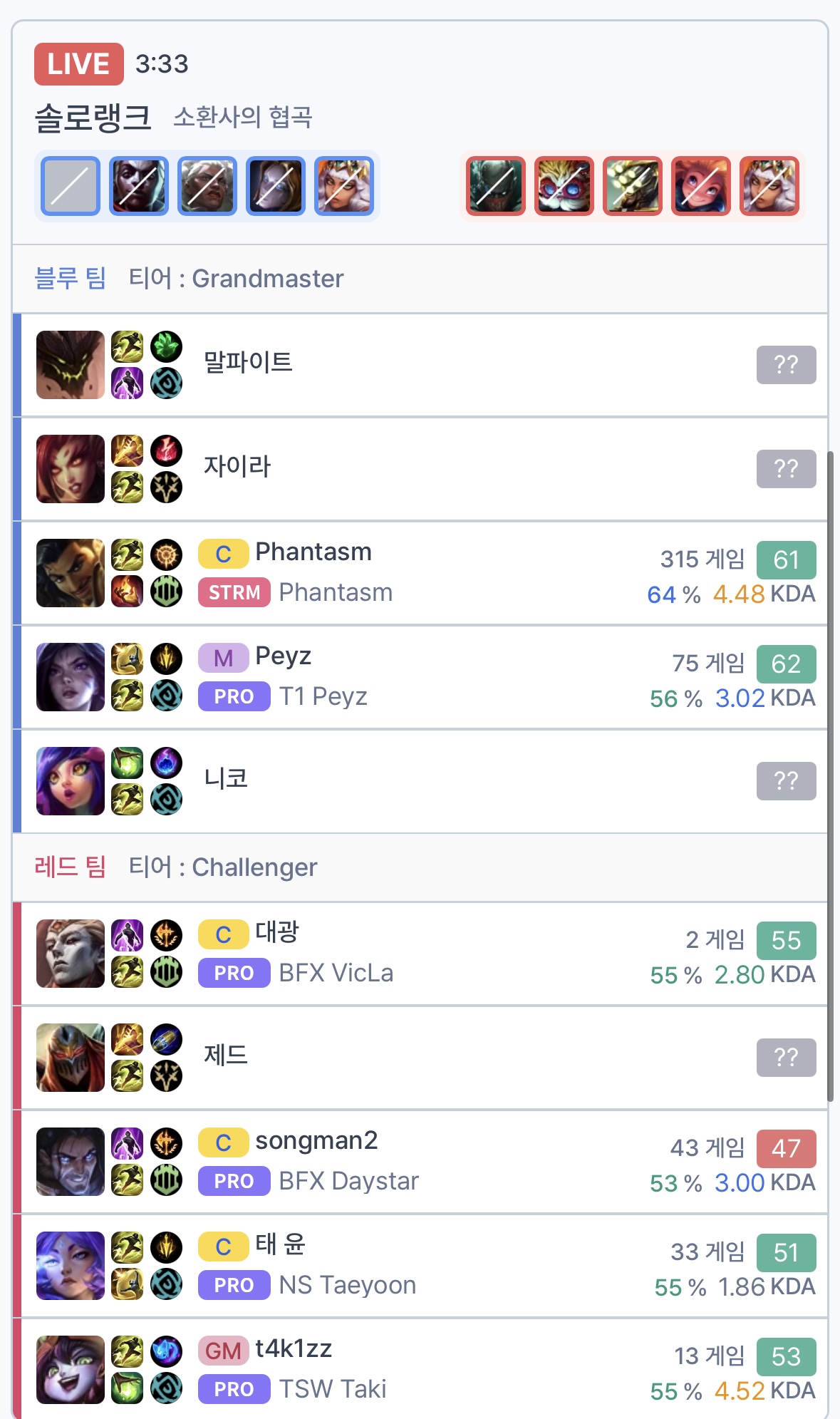Click the Ignite spell icon on Phantasm's row
The width and height of the screenshot is (840, 1419).
pyautogui.click(x=127, y=592)
